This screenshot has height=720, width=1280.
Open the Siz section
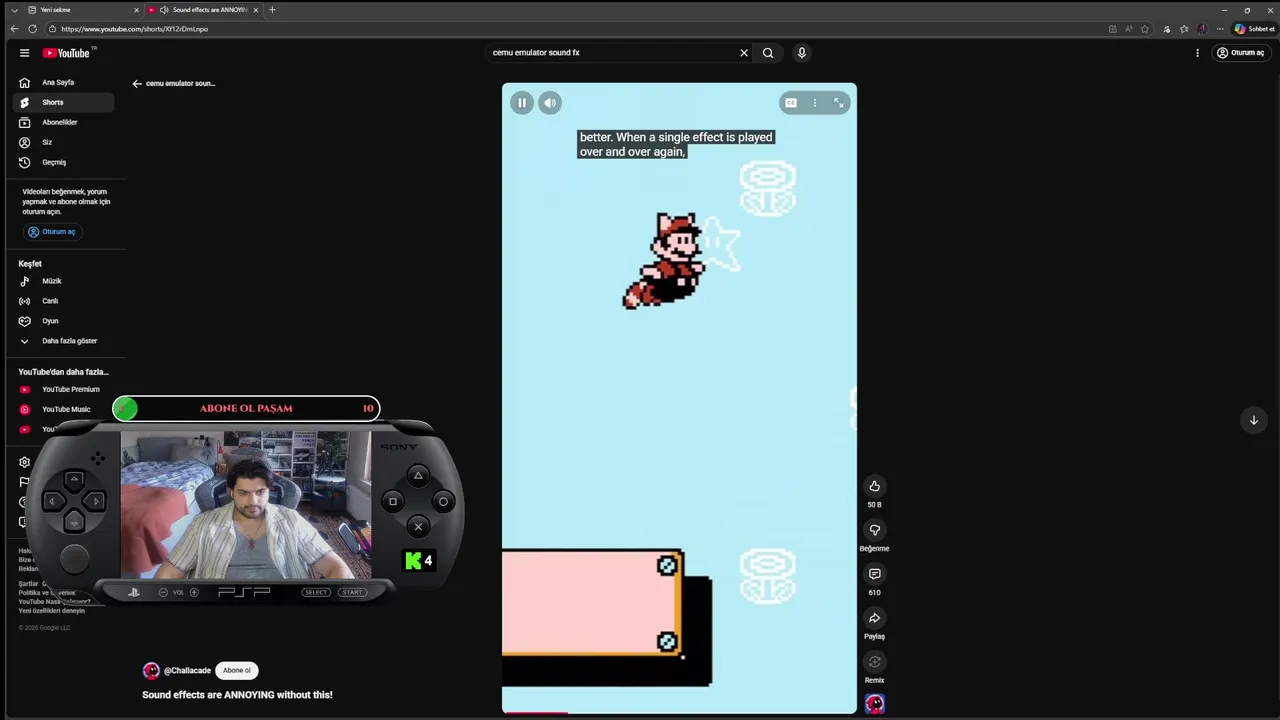(x=63, y=142)
